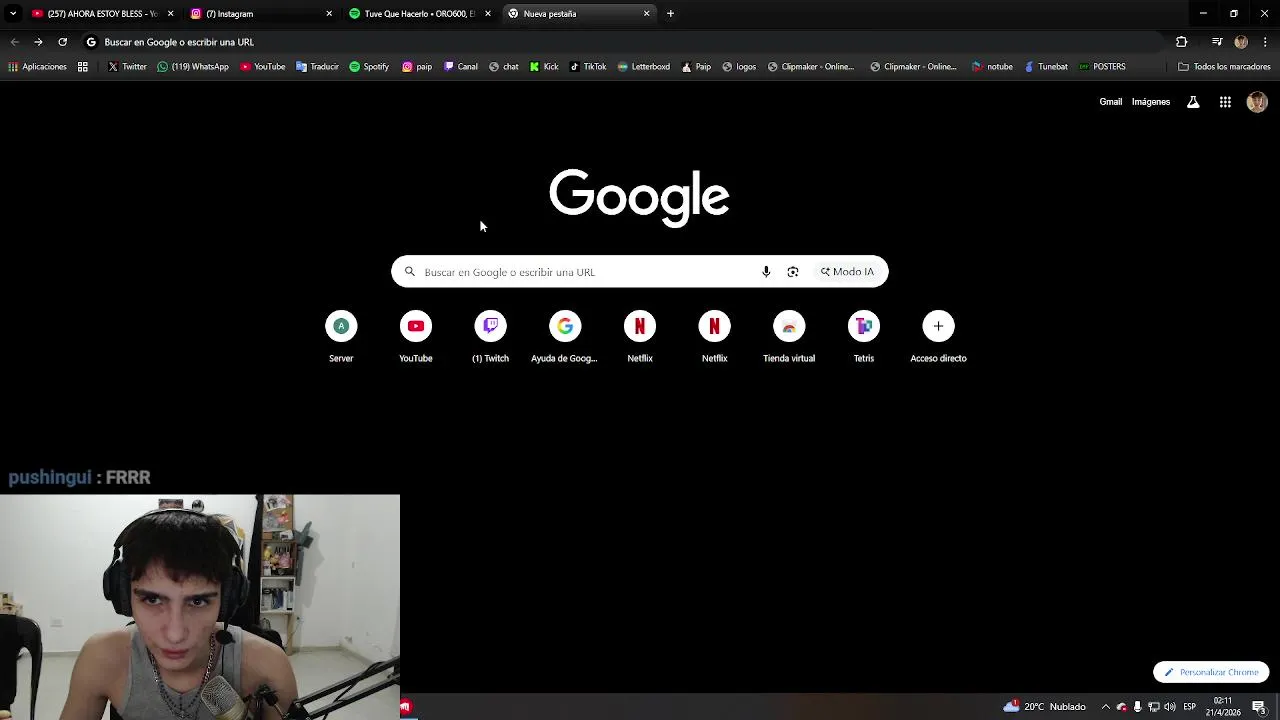Open the Chrome three-dot menu

tap(1265, 42)
